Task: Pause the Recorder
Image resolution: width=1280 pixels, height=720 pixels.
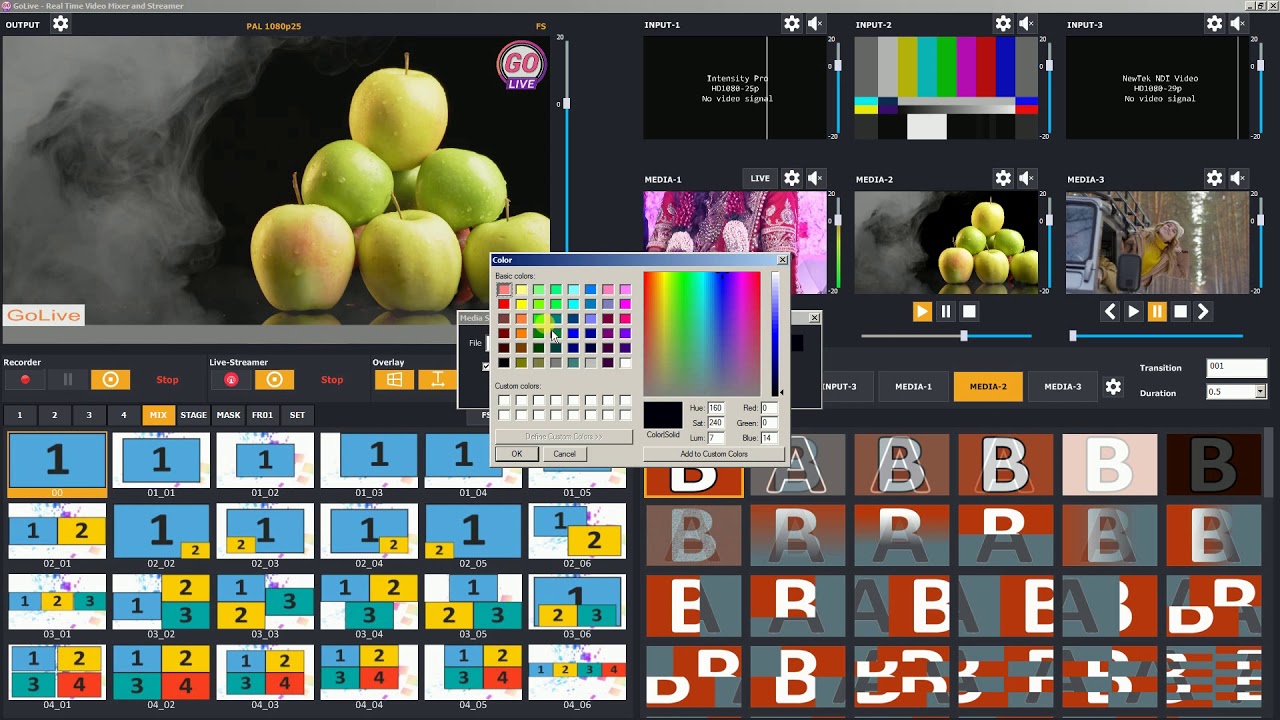Action: 68,380
